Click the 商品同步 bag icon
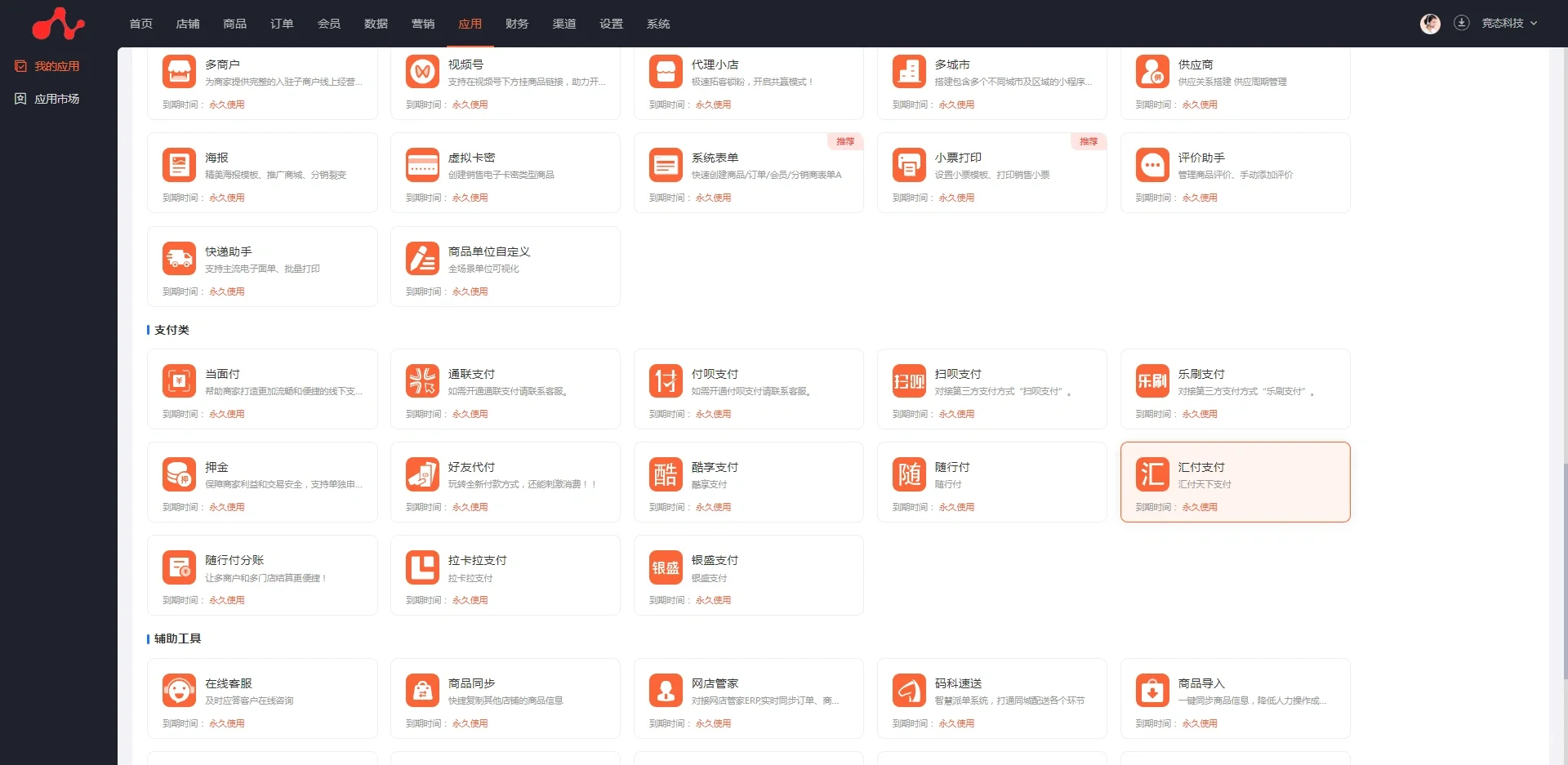Image resolution: width=1568 pixels, height=765 pixels. click(422, 691)
